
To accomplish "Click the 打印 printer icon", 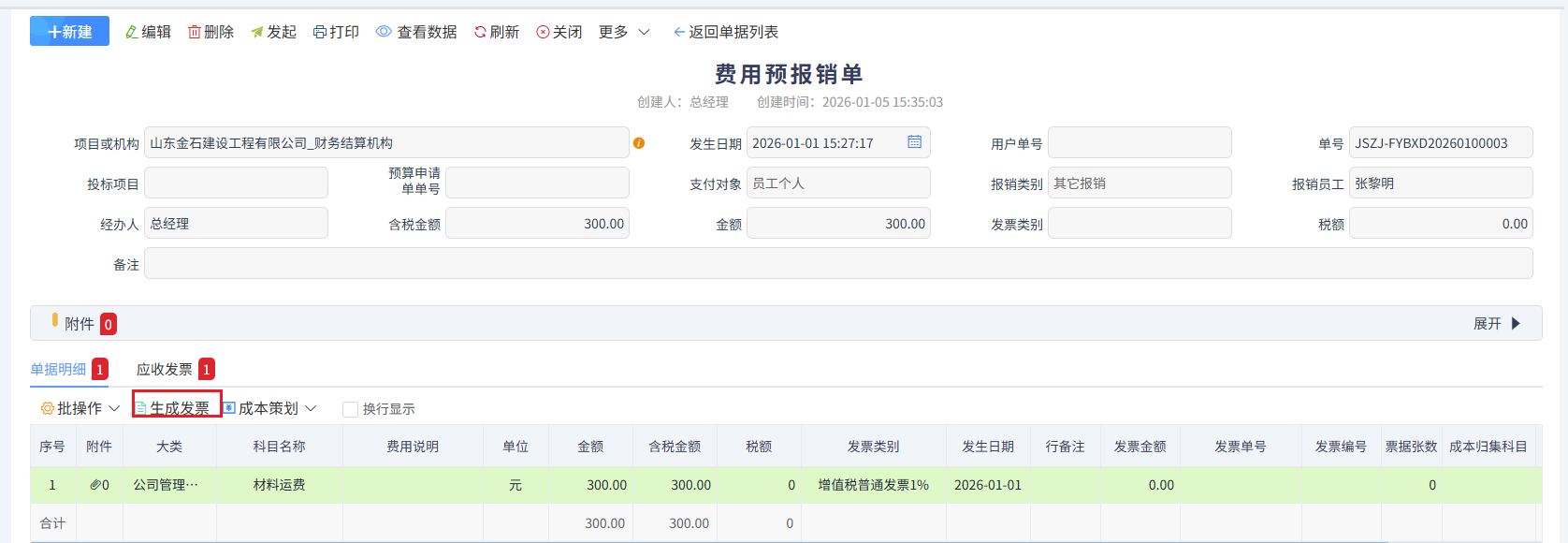I will 320,32.
